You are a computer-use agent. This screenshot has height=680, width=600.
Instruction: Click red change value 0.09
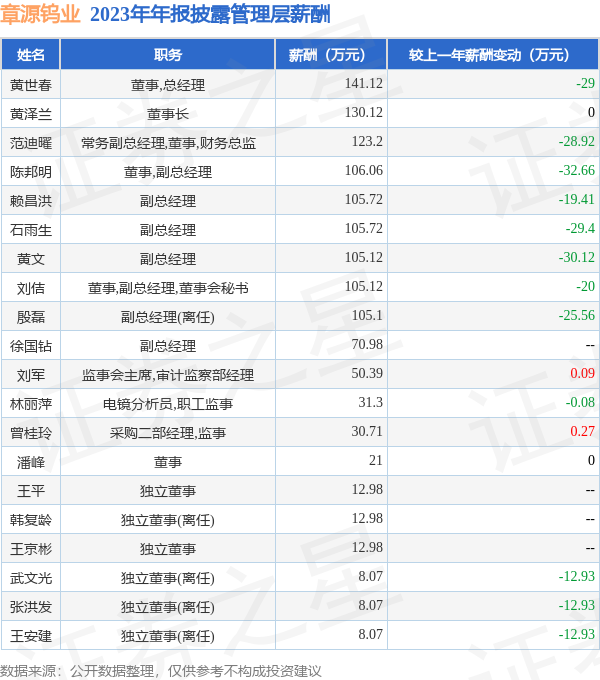pos(583,373)
